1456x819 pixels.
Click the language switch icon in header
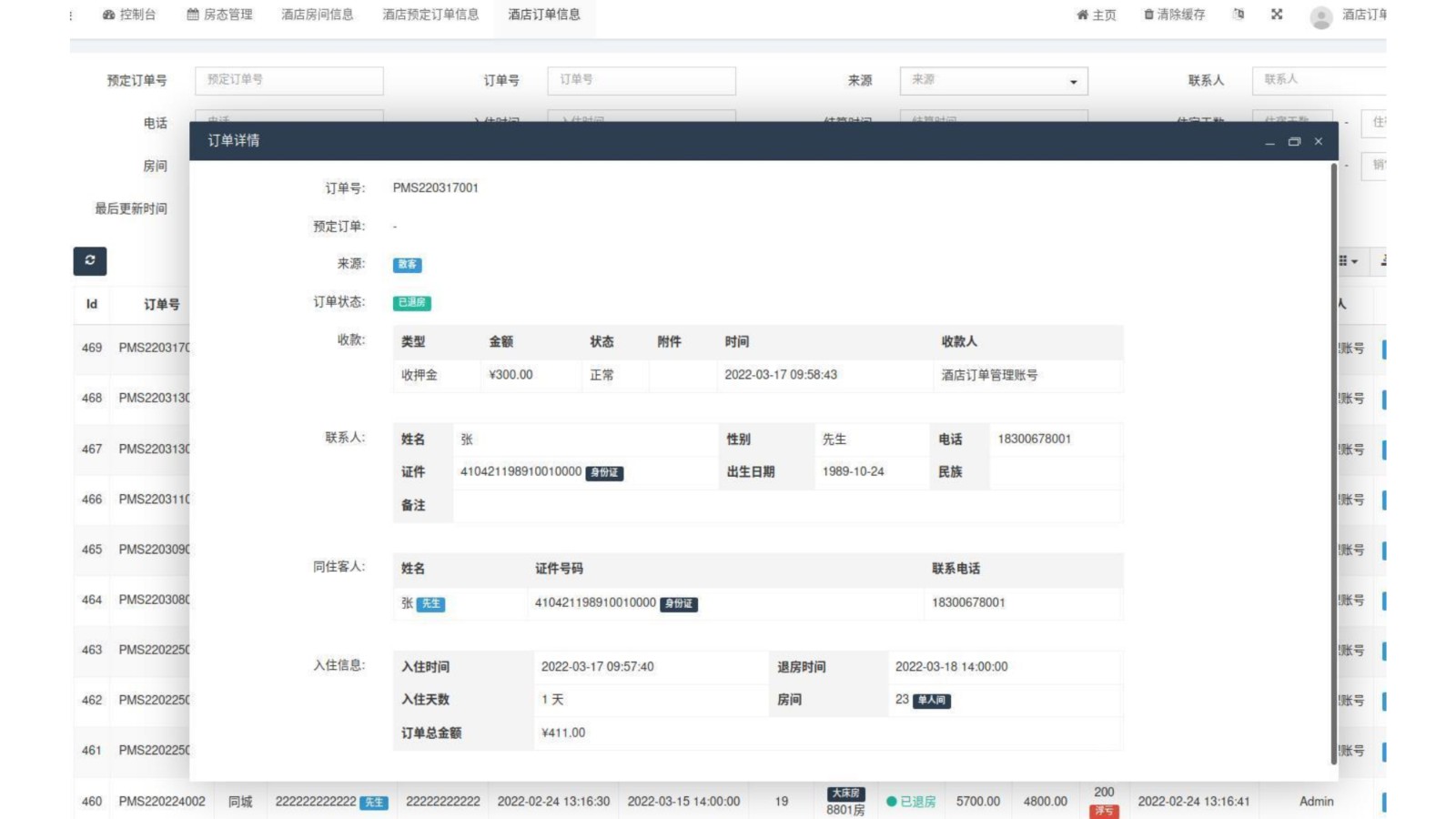[x=1239, y=15]
